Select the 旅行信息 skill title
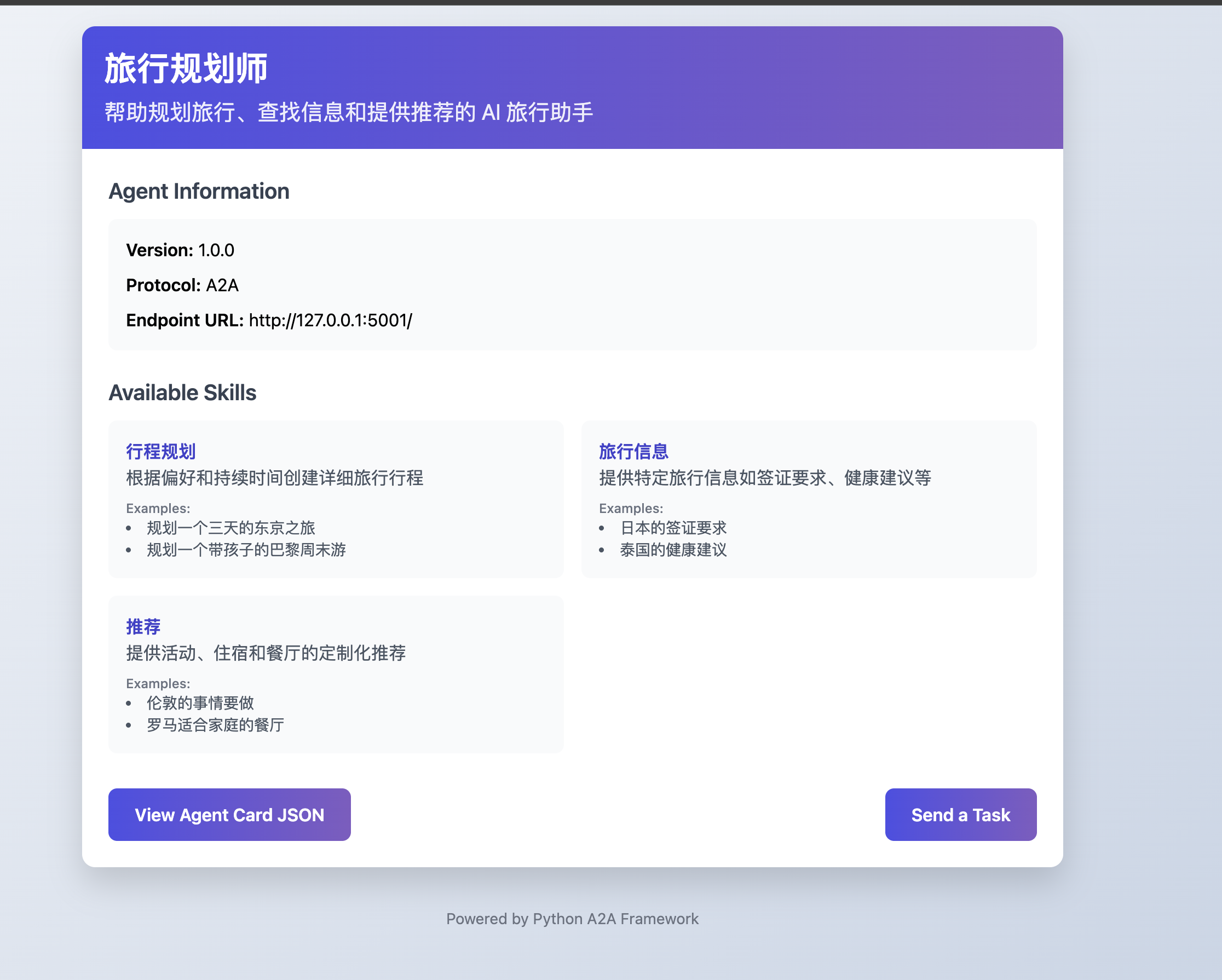This screenshot has width=1222, height=980. 633,451
